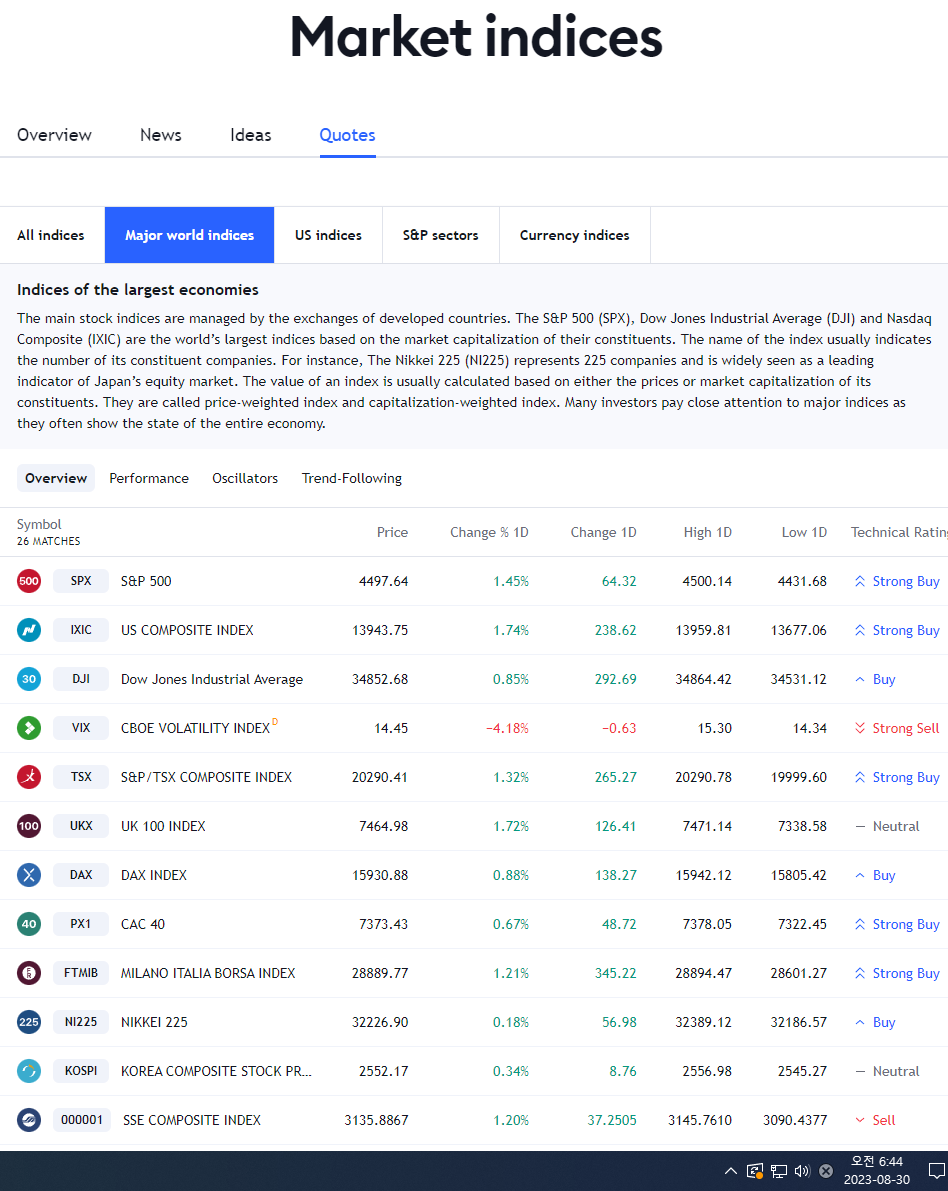Open the MILANO ITALIA BORSA INDEX link
The height and width of the screenshot is (1191, 948).
[x=208, y=973]
